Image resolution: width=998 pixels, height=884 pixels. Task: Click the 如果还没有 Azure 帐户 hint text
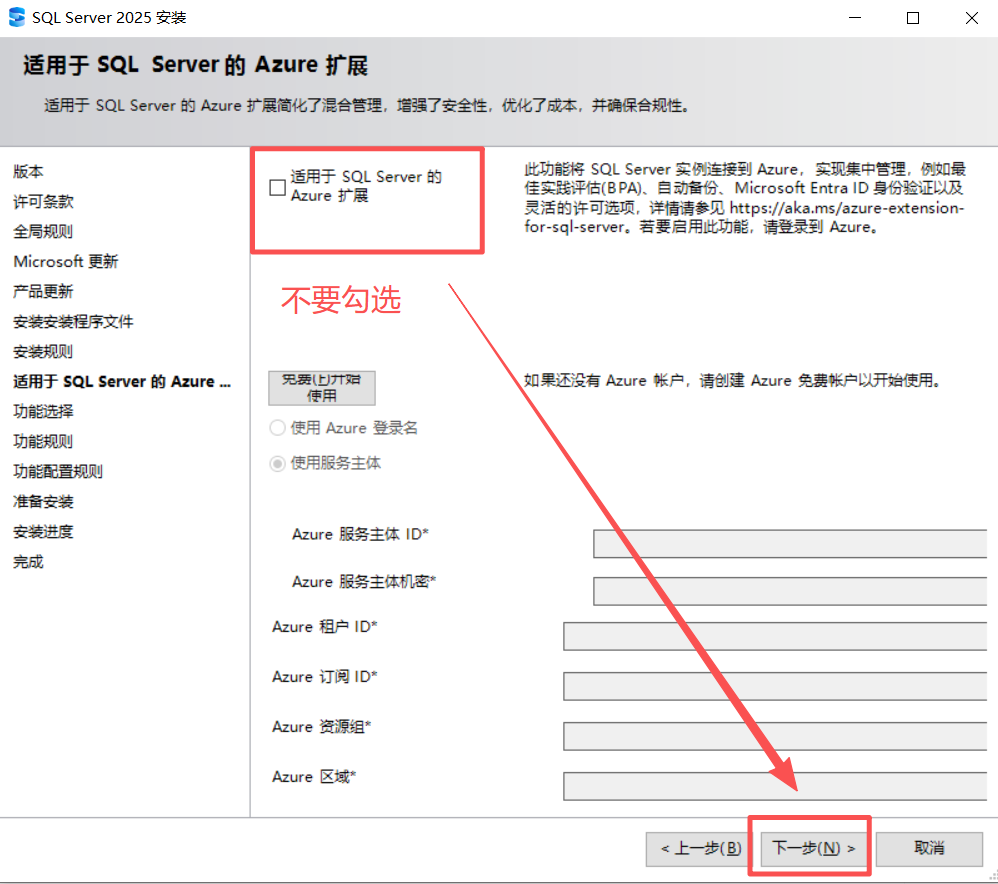pos(733,381)
